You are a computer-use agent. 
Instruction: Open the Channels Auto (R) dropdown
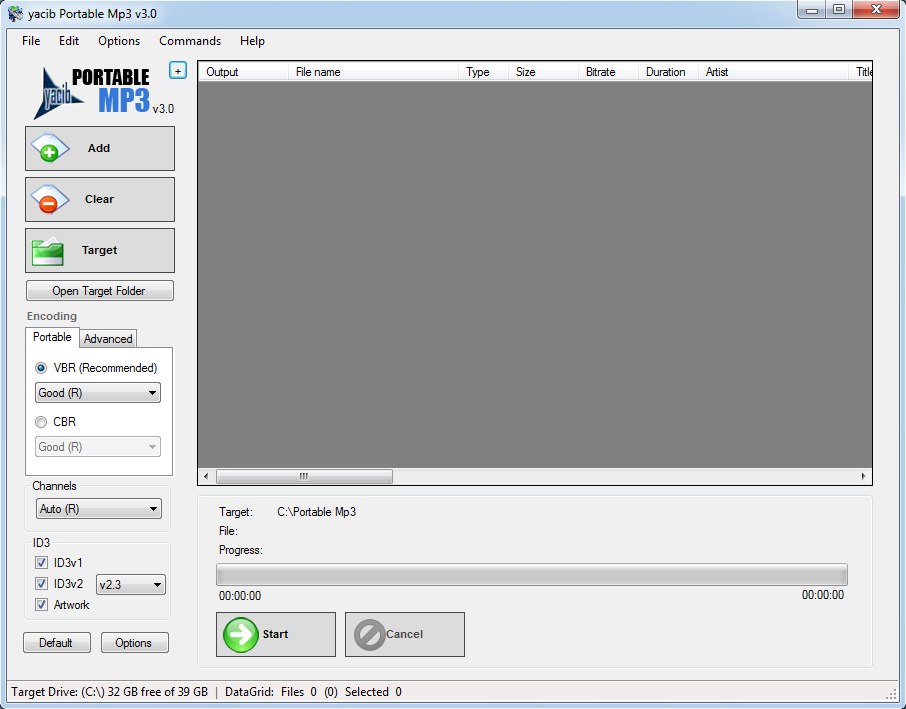[x=99, y=509]
